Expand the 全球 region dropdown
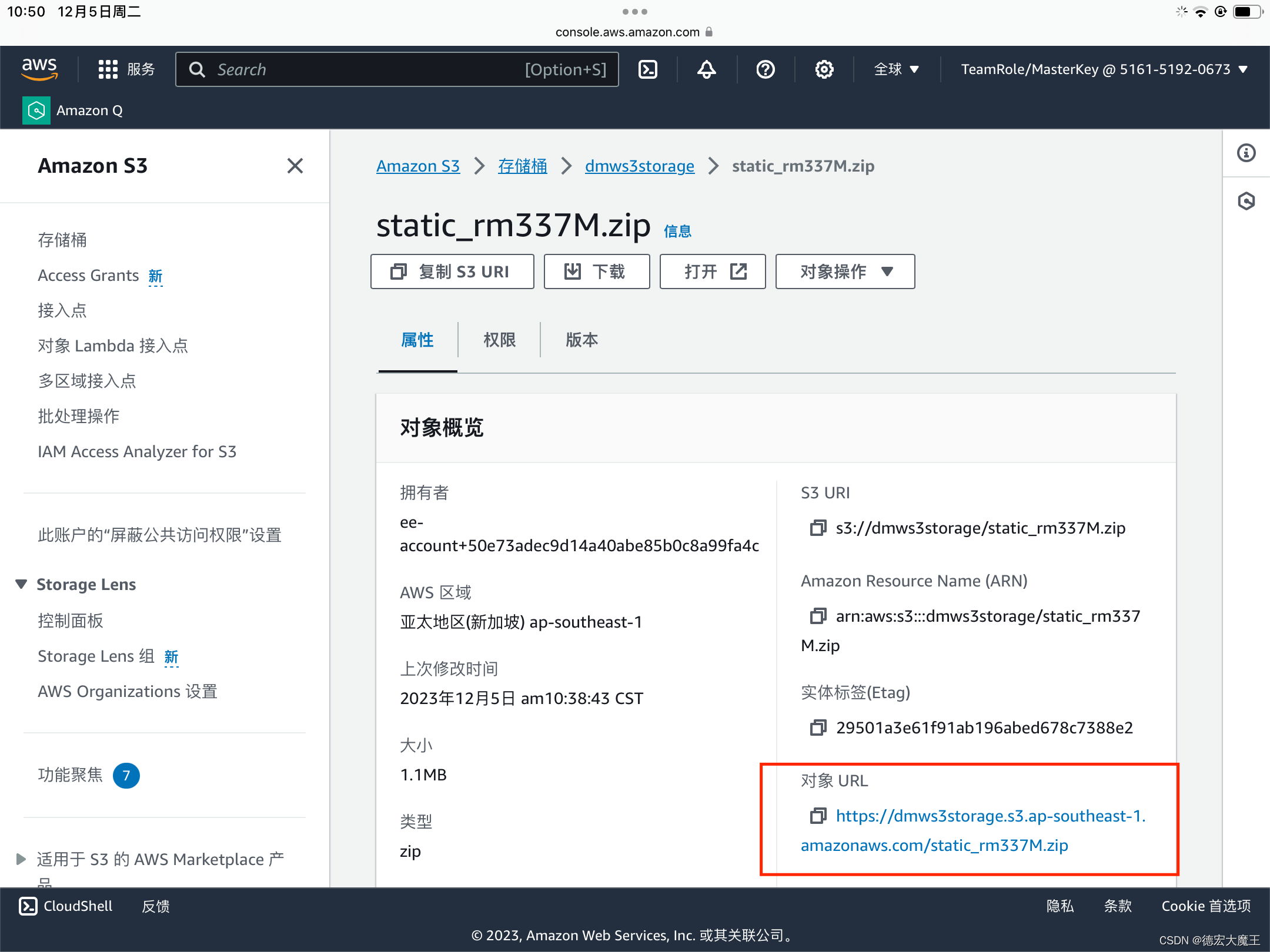This screenshot has height=952, width=1270. 896,69
